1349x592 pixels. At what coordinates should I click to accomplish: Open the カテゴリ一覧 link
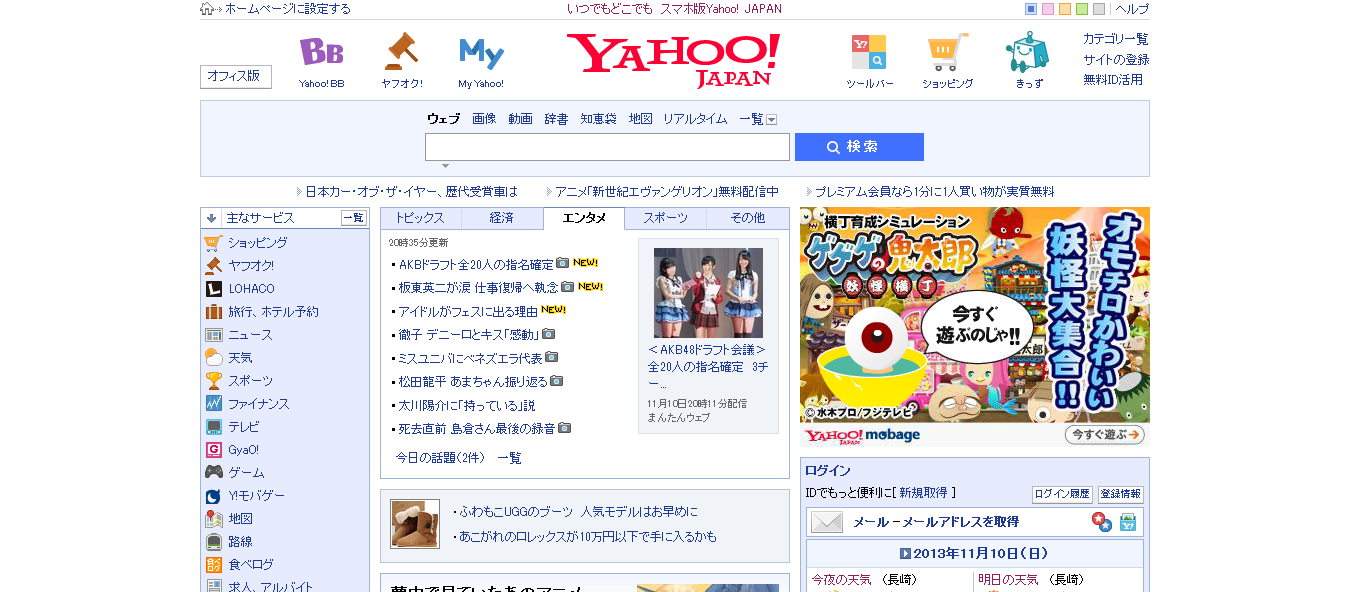pyautogui.click(x=1116, y=39)
